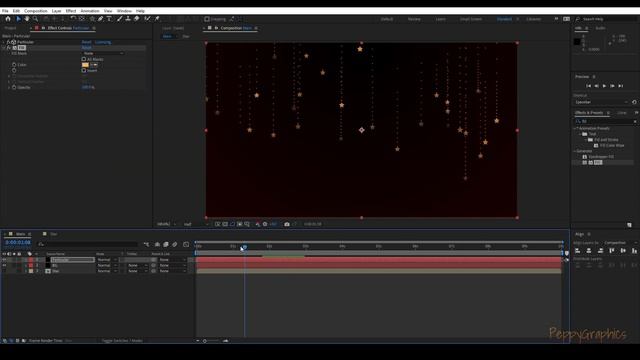This screenshot has height=360, width=640.
Task: Select the Type text tool
Action: [x=109, y=19]
